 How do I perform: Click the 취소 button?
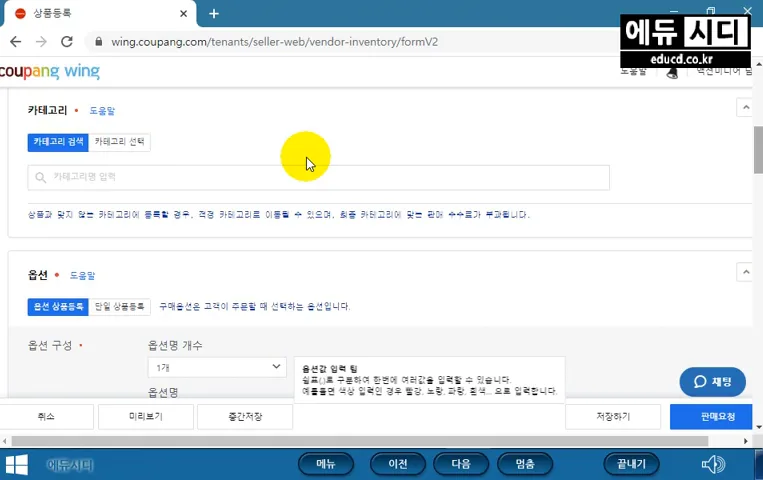(46, 417)
